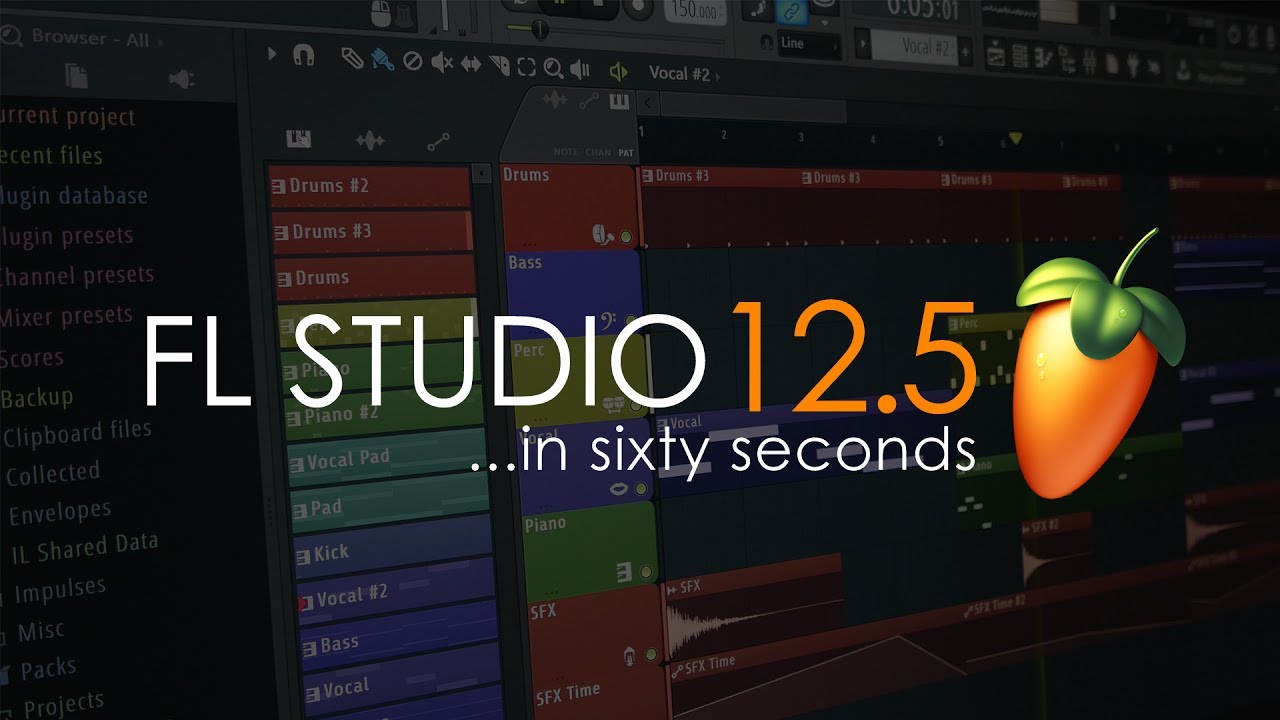
Task: Mute the Piano track green LED
Action: 646,573
